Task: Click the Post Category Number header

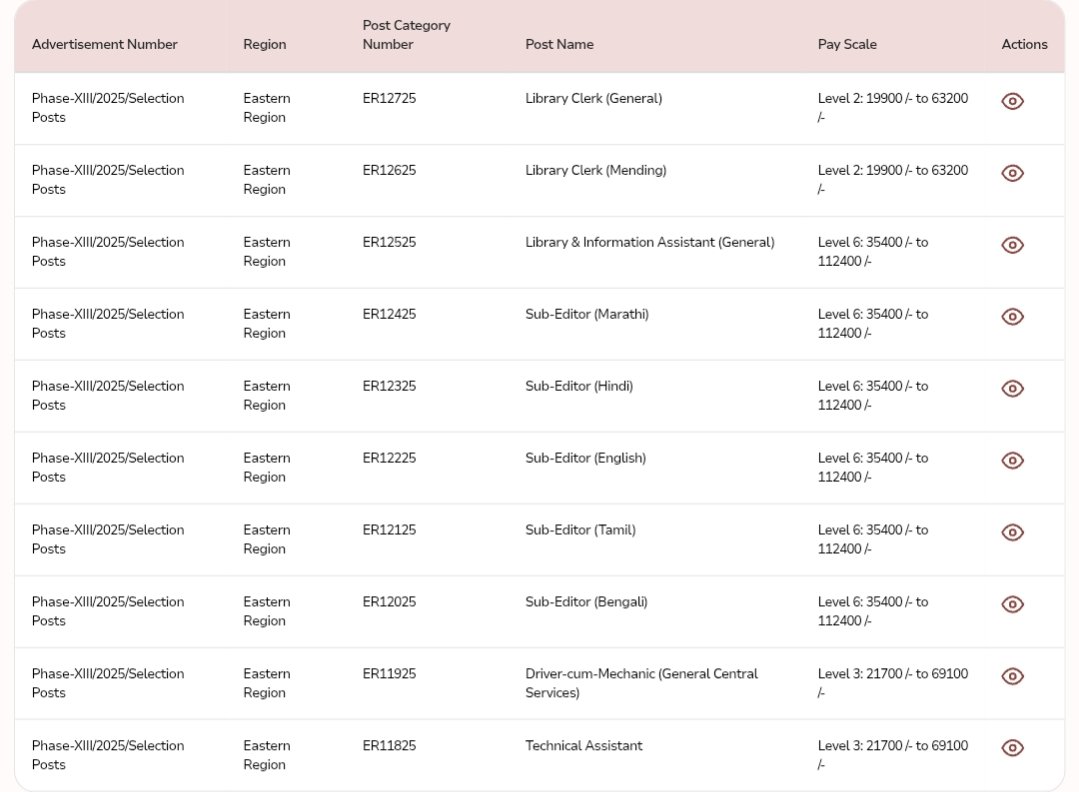Action: pos(406,35)
